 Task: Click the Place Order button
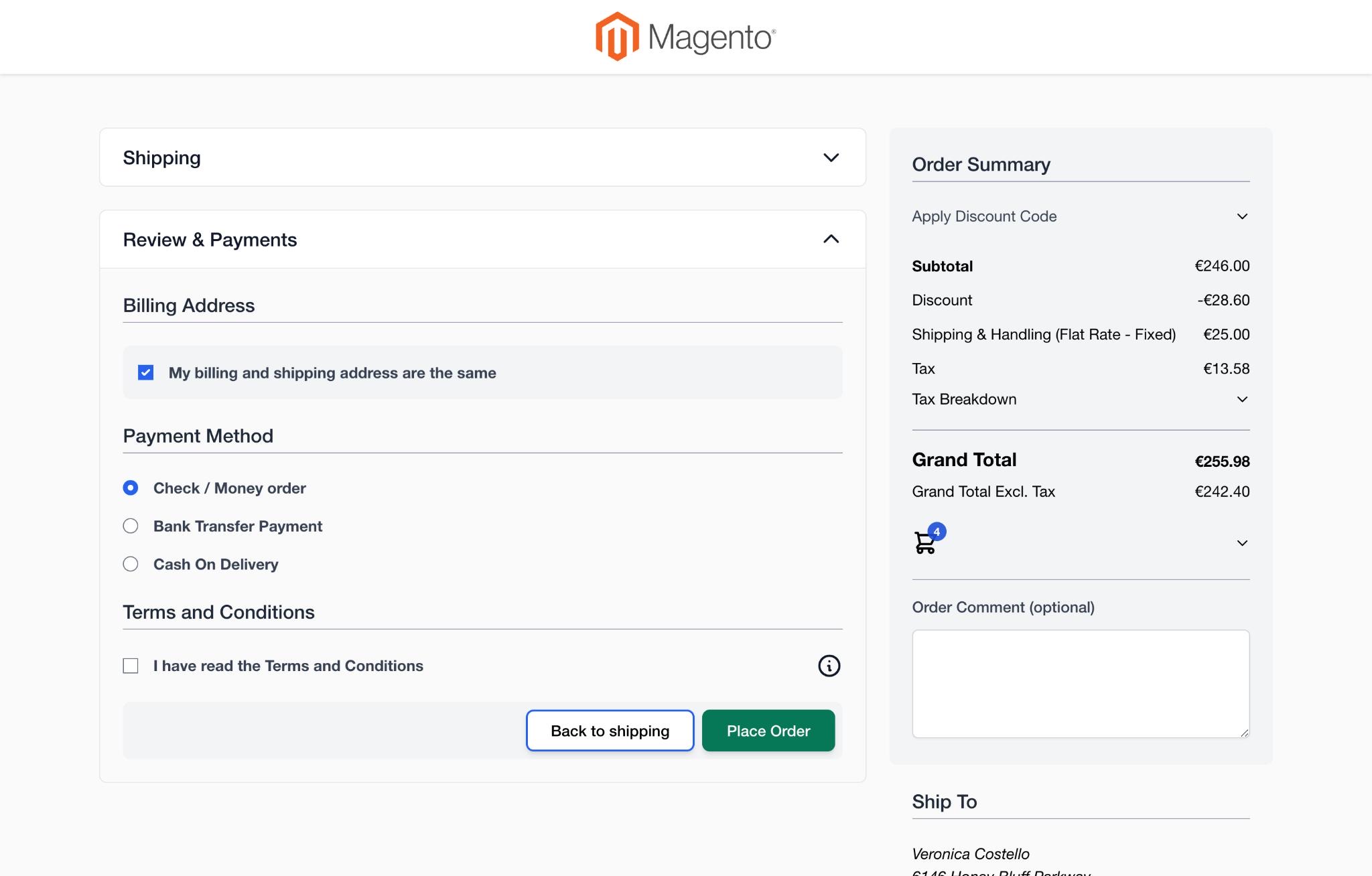[768, 731]
